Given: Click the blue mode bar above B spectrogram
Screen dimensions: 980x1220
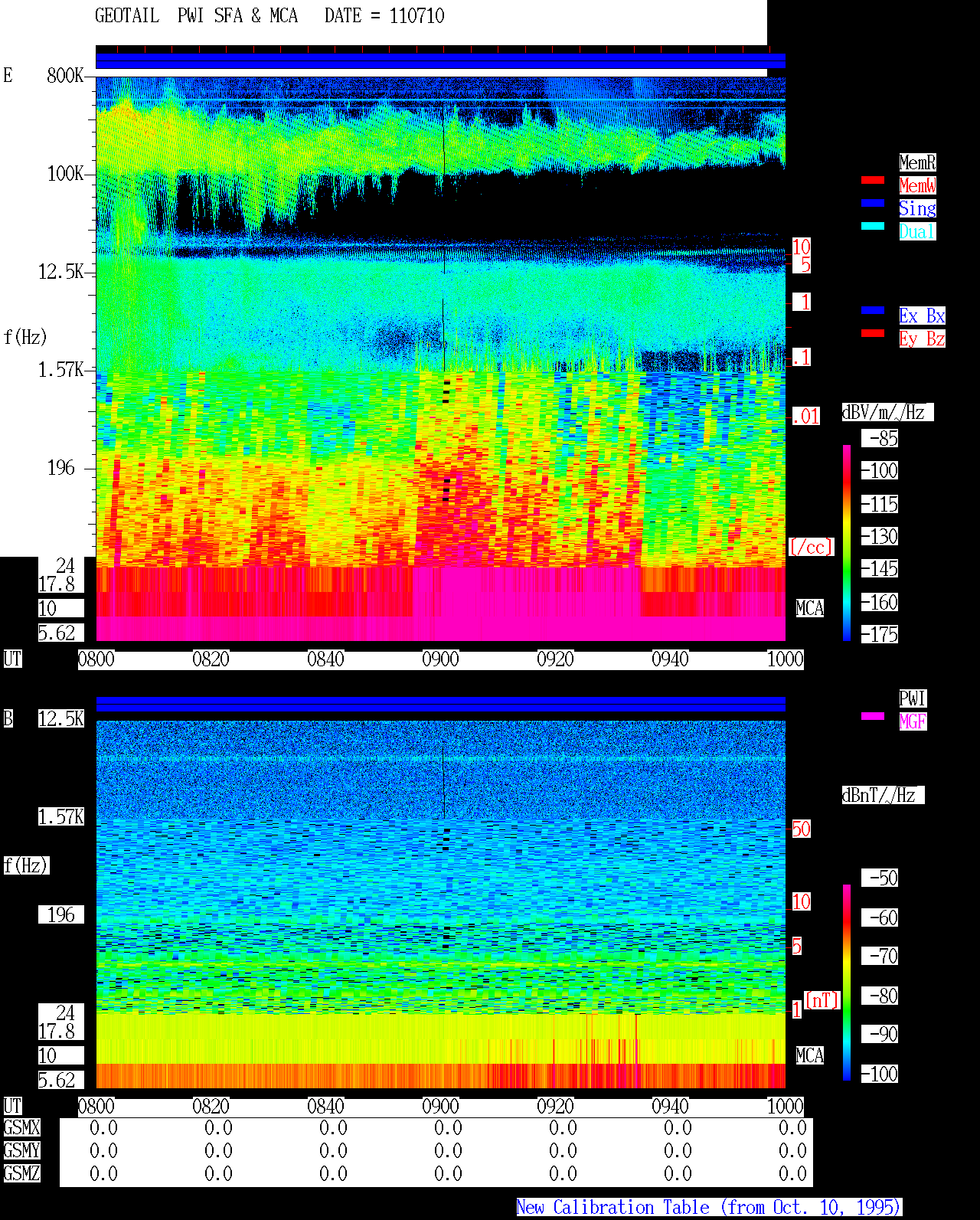Looking at the screenshot, I should [x=440, y=704].
